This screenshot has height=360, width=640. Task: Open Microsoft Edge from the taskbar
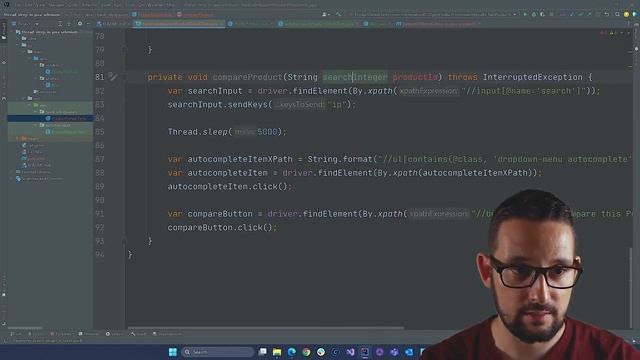pyautogui.click(x=292, y=352)
